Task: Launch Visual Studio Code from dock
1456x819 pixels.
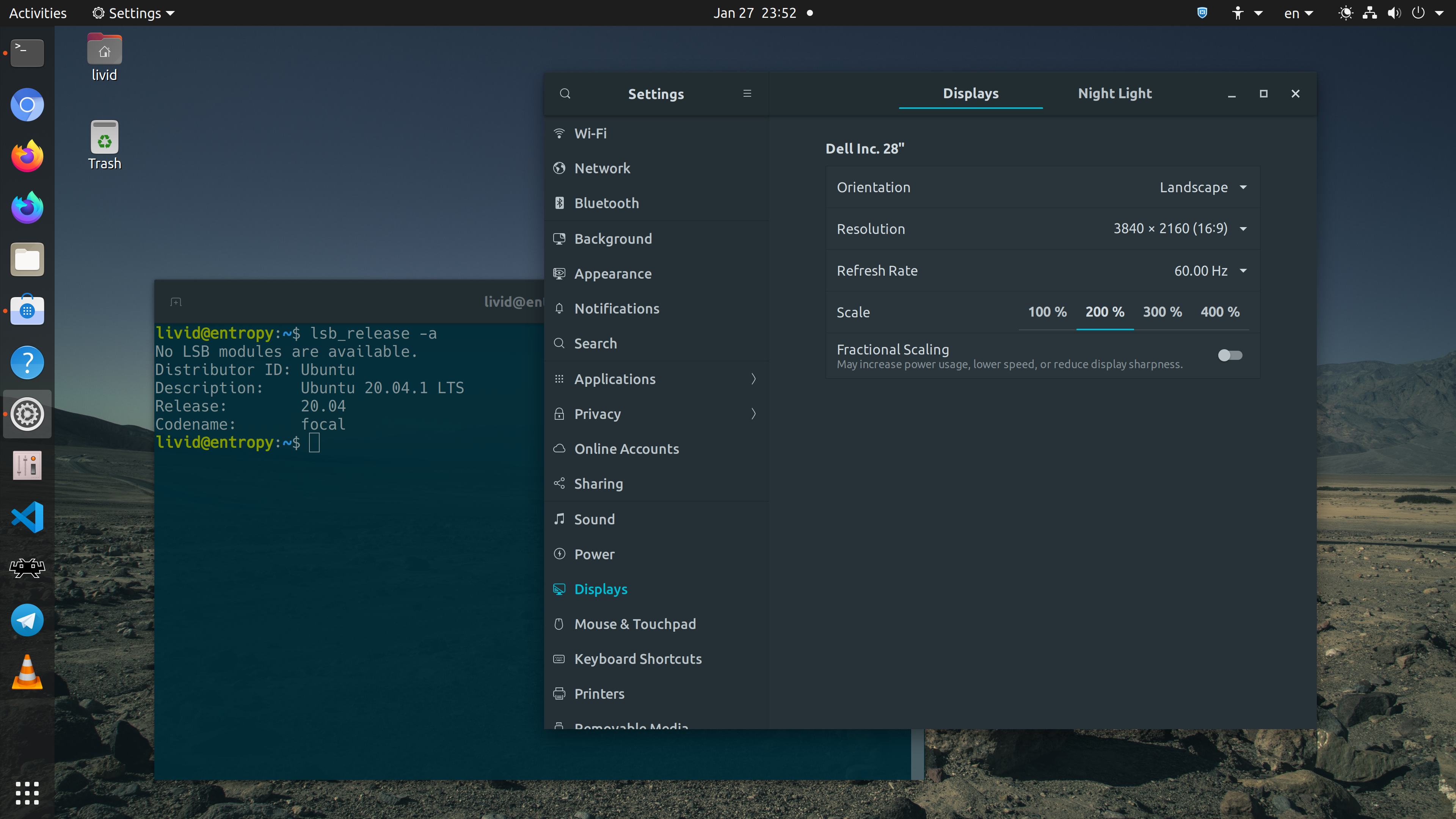Action: pyautogui.click(x=27, y=517)
